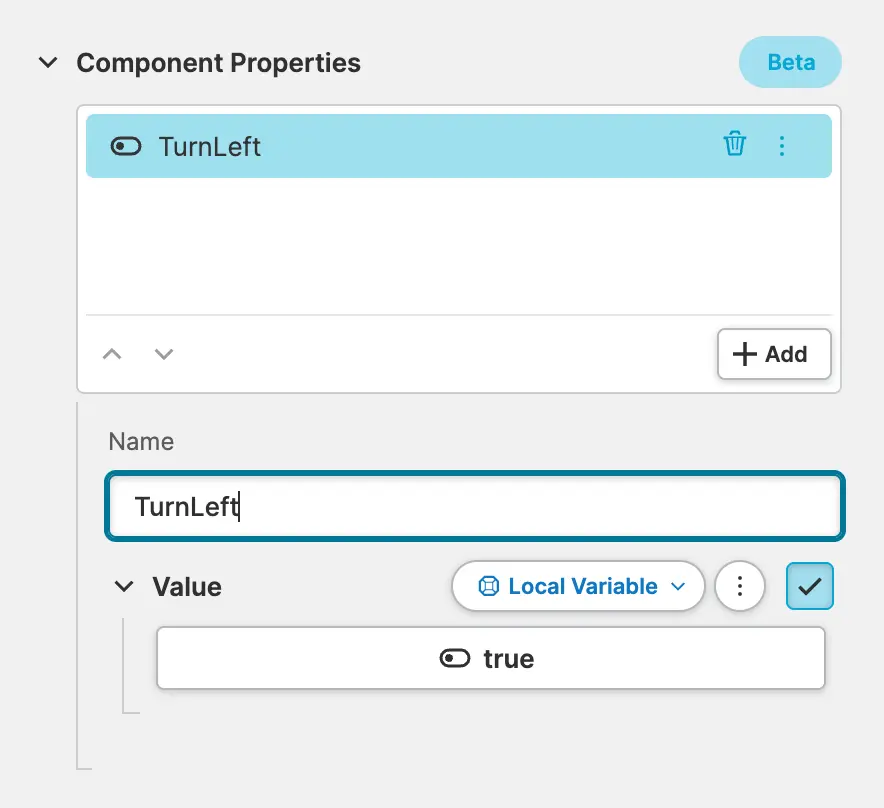Collapse the Value section chevron
The width and height of the screenshot is (884, 808).
pyautogui.click(x=124, y=587)
